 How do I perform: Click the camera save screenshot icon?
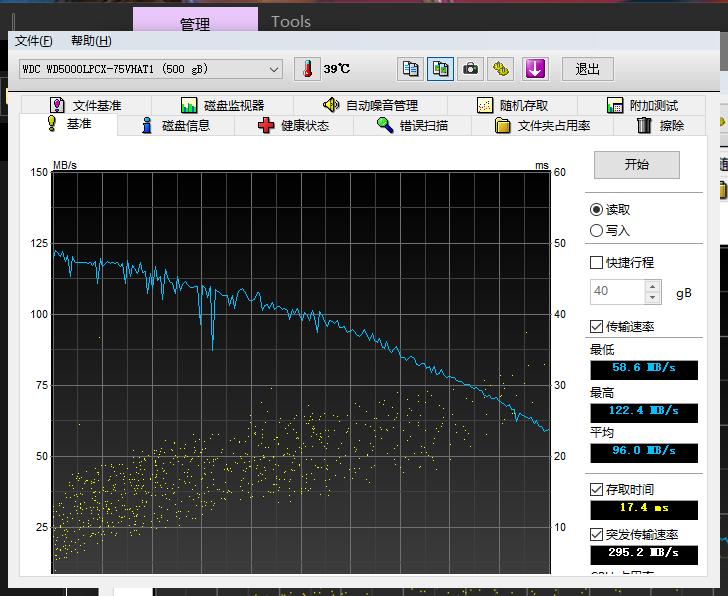pyautogui.click(x=470, y=69)
